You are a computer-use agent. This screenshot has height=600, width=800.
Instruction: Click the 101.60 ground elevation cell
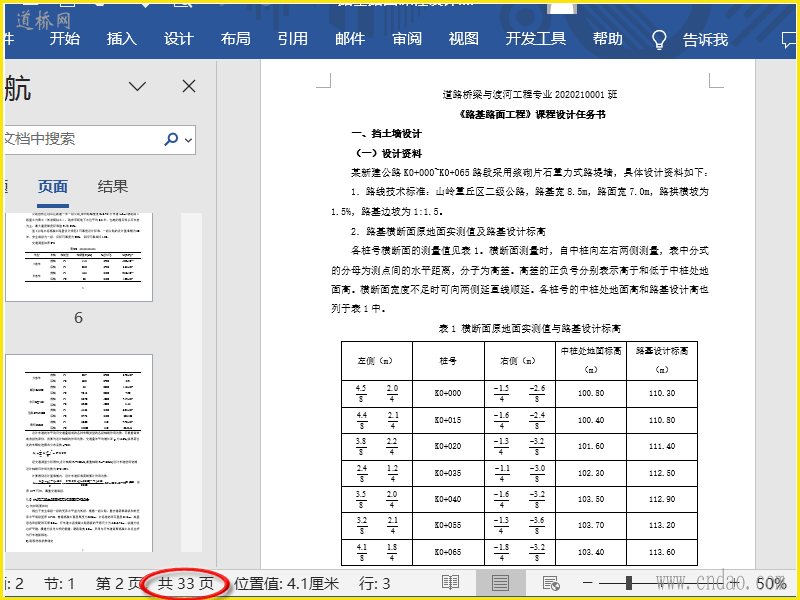tap(591, 446)
